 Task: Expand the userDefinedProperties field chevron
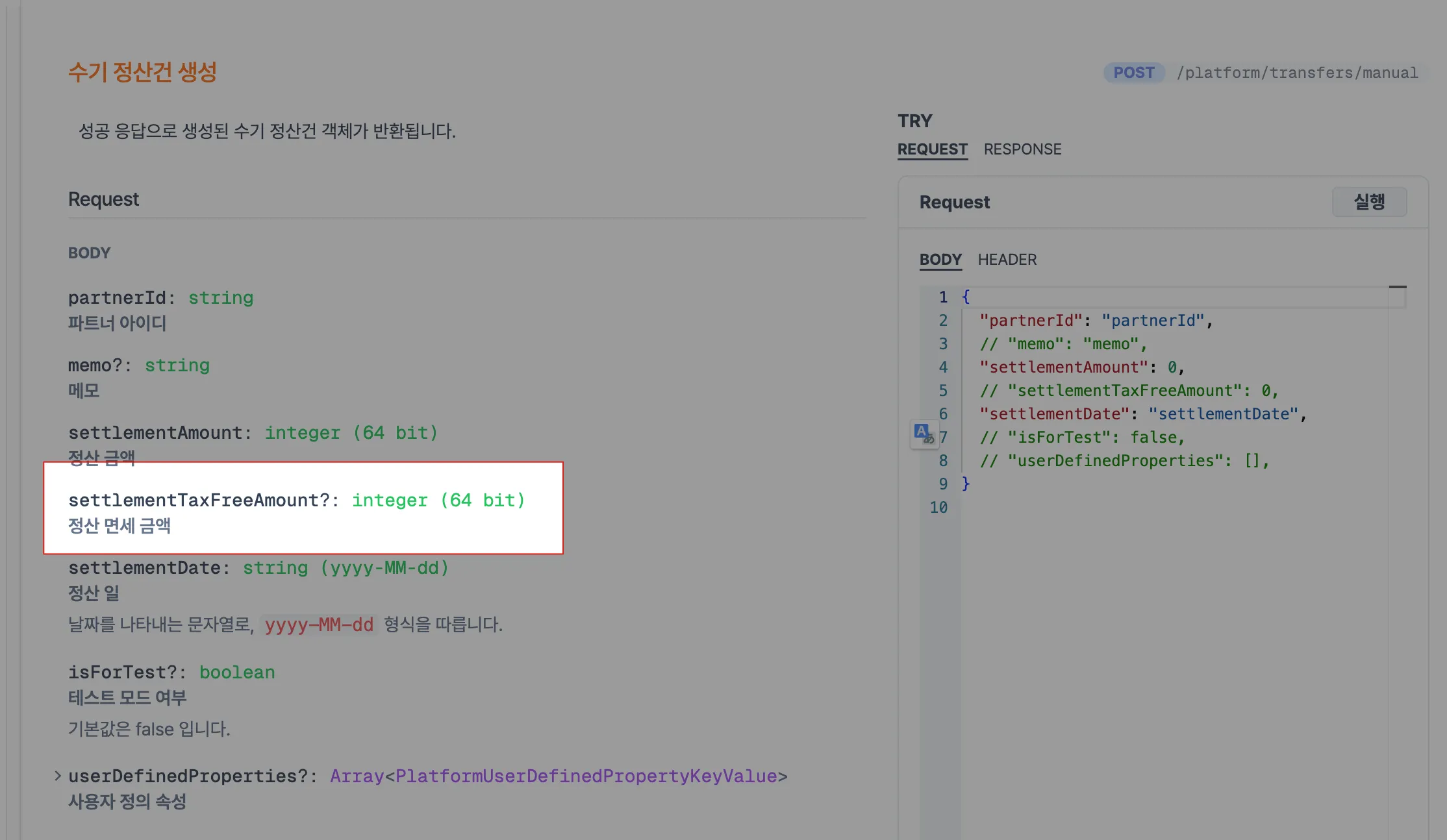pos(58,776)
